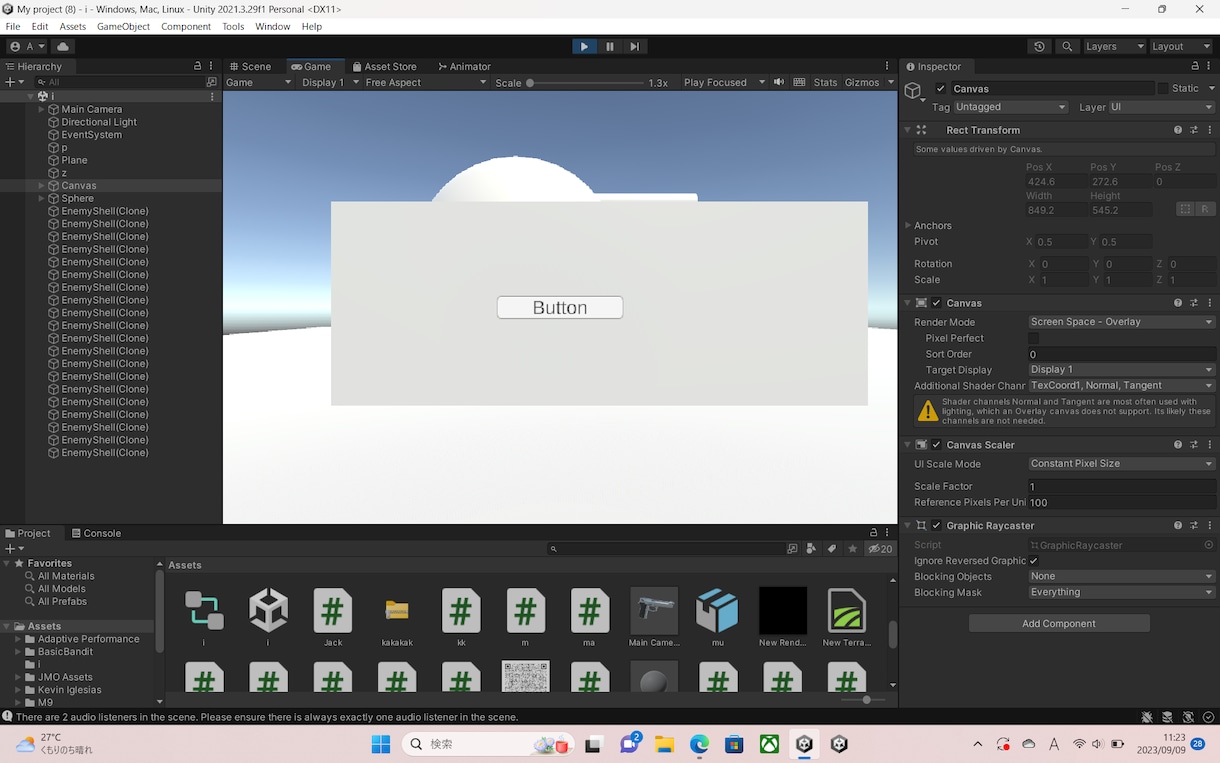Viewport: 1220px width, 763px height.
Task: Mute game audio with the speaker icon
Action: tap(779, 82)
